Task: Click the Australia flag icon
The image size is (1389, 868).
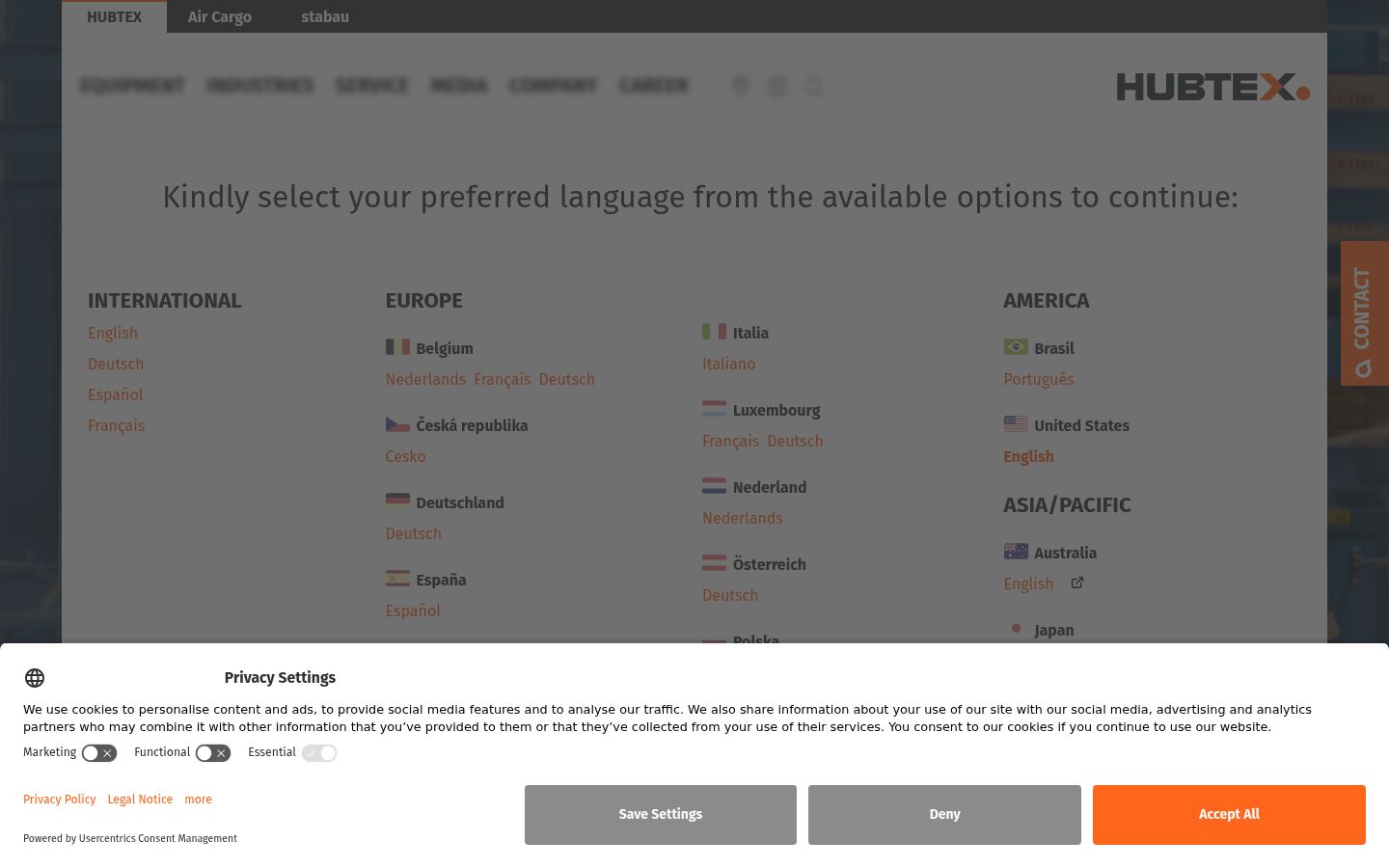Action: pyautogui.click(x=1016, y=551)
